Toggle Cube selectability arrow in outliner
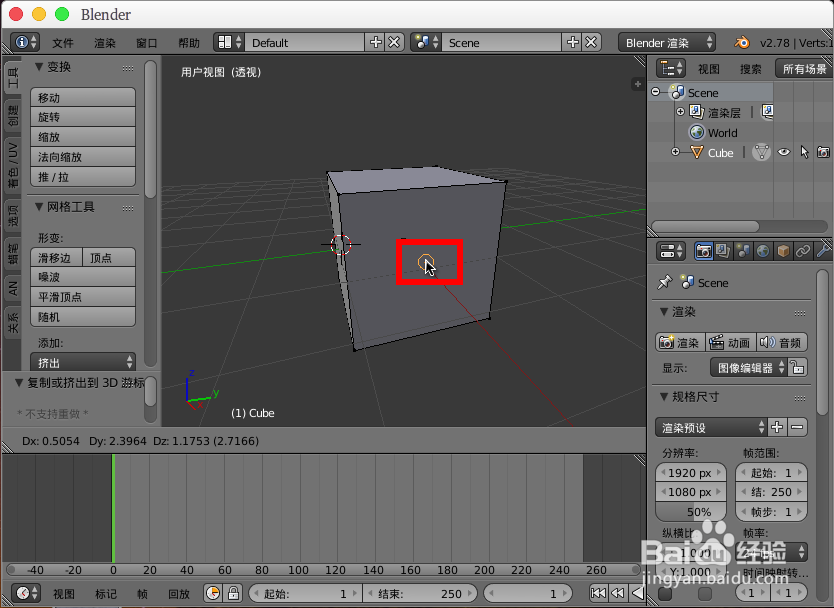Screen dimensions: 834x608 (x=804, y=153)
